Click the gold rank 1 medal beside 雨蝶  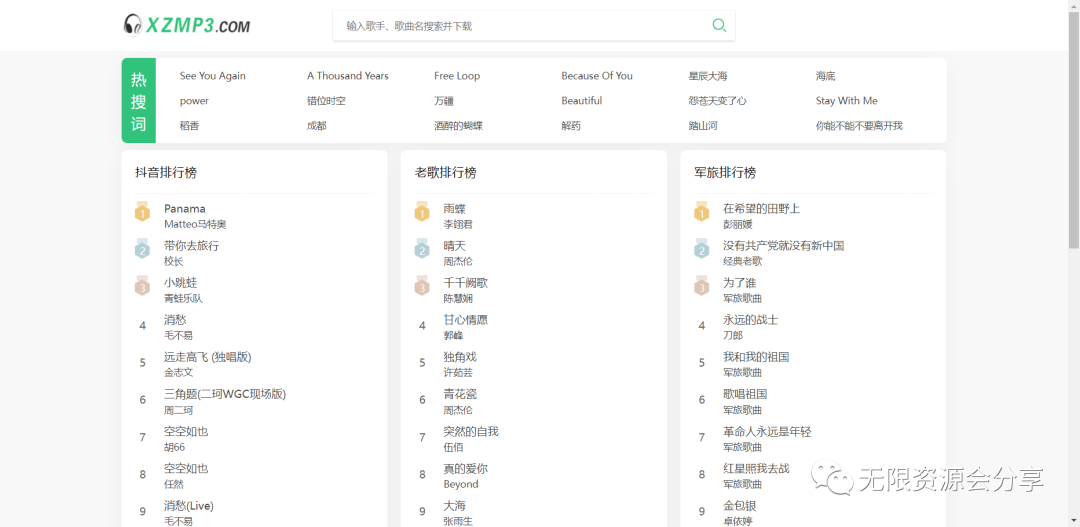pyautogui.click(x=422, y=212)
